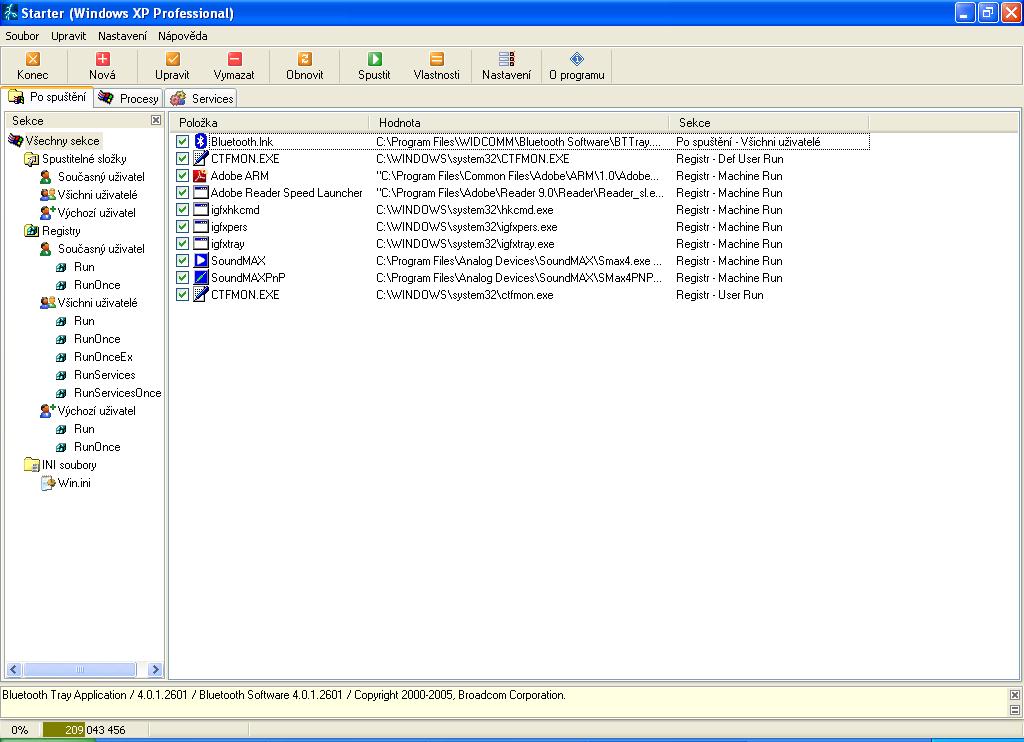Uncheck the igfxtray entry checkbox

[x=182, y=244]
